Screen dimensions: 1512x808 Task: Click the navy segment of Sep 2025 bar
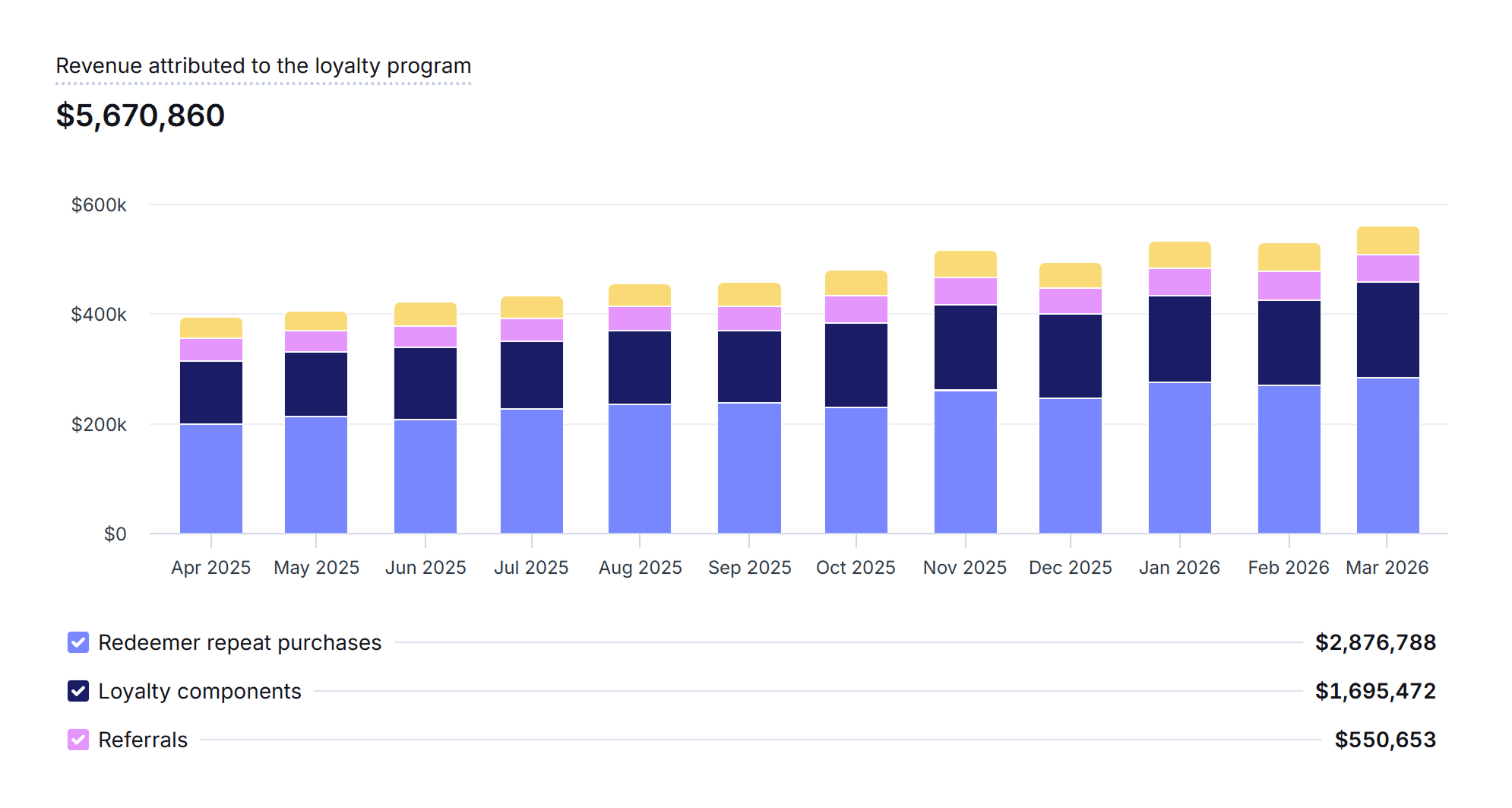coord(749,366)
